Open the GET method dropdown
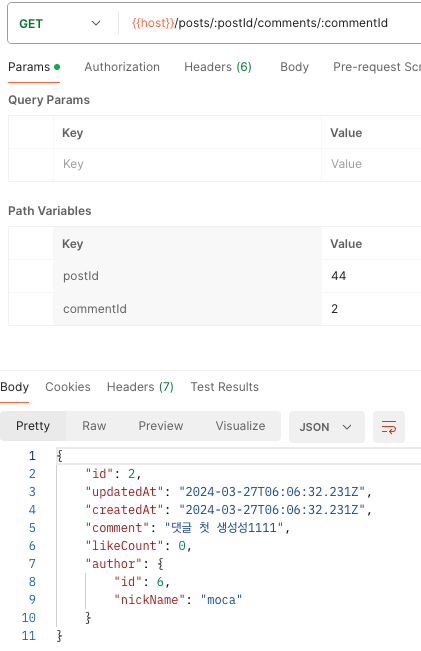The width and height of the screenshot is (421, 651). tap(60, 23)
